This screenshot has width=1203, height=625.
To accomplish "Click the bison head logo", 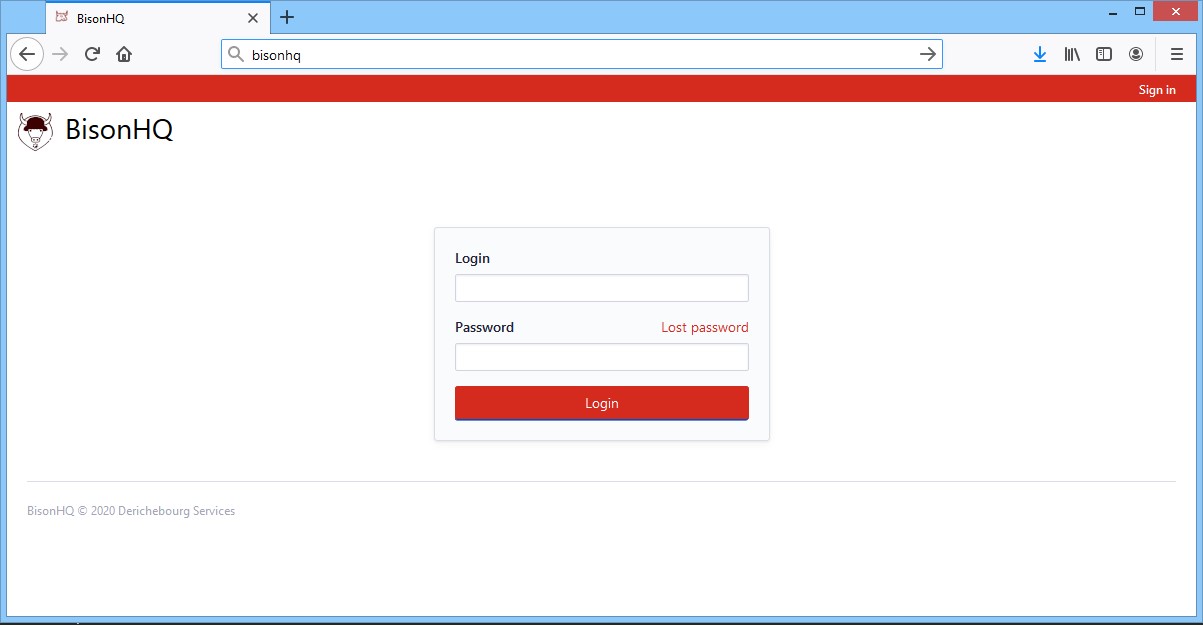I will click(x=36, y=131).
